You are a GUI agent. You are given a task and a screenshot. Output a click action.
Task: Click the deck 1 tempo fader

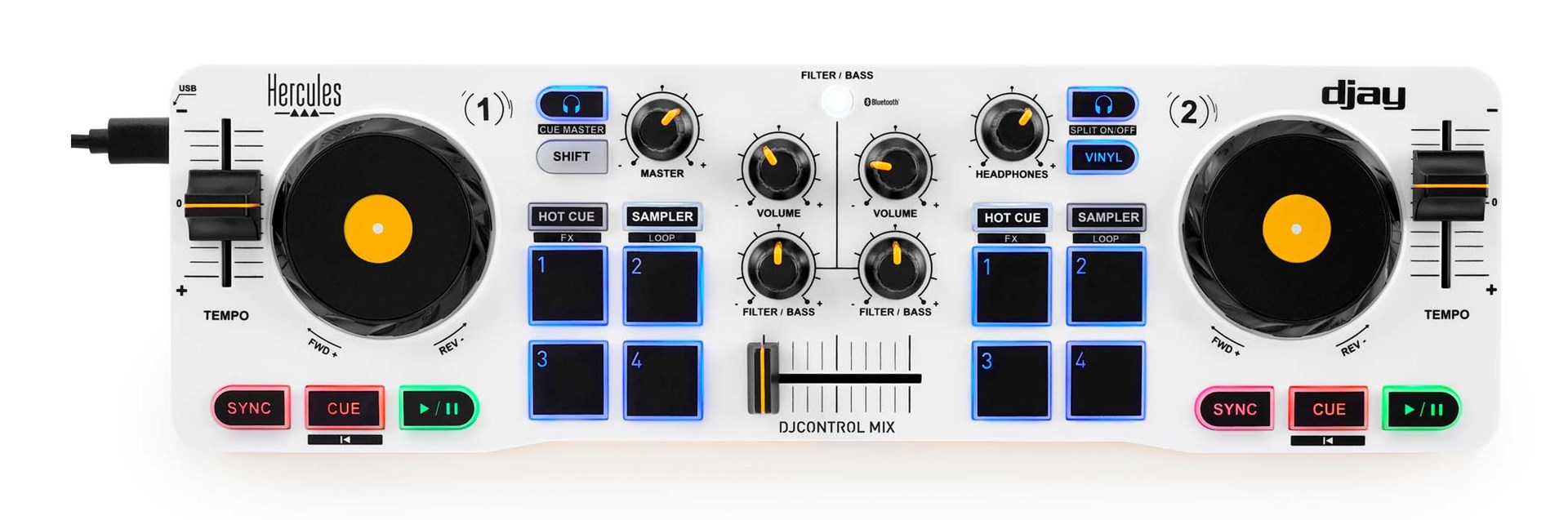coord(223,205)
